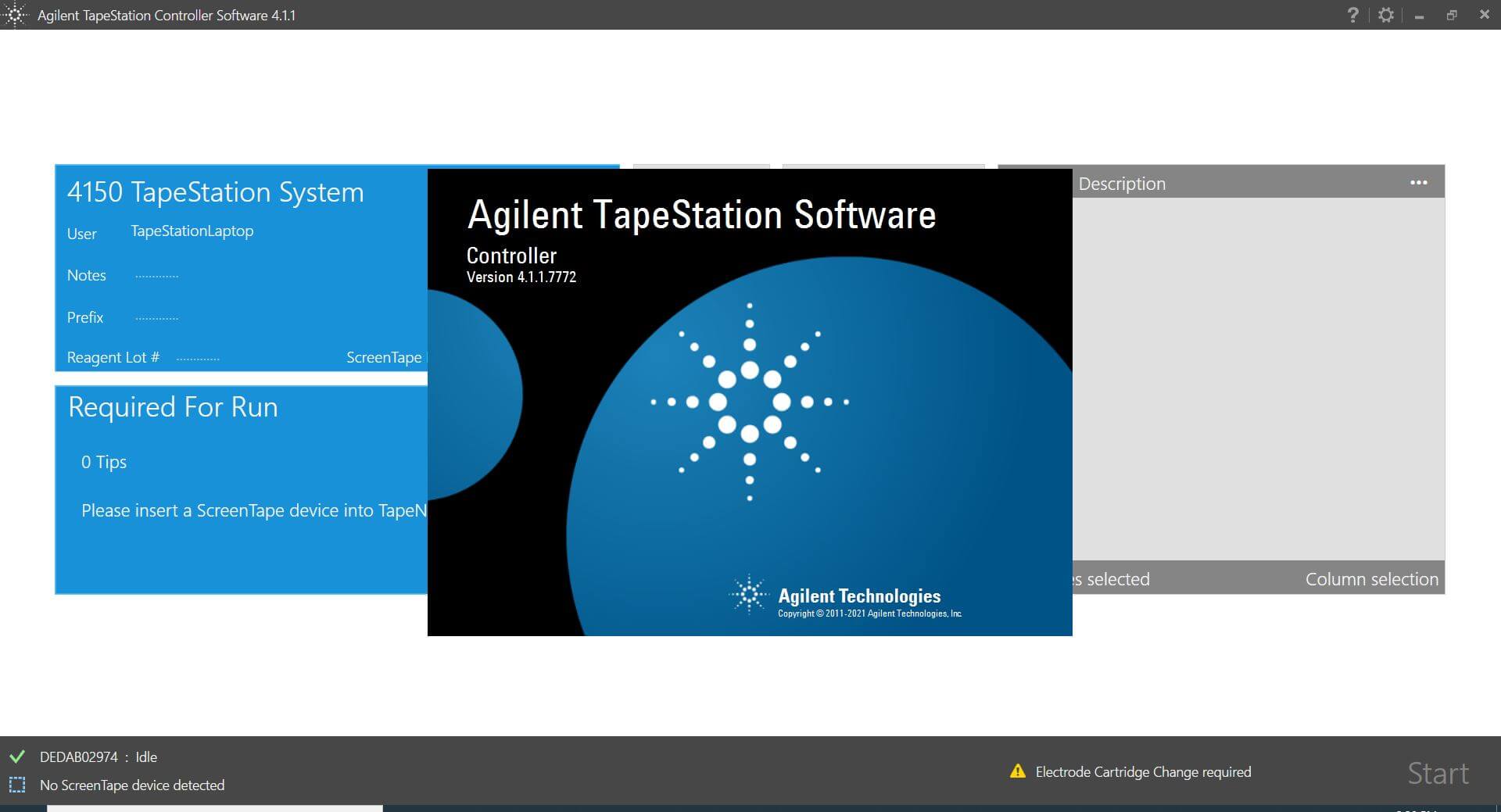Open Column selection options

pyautogui.click(x=1371, y=579)
